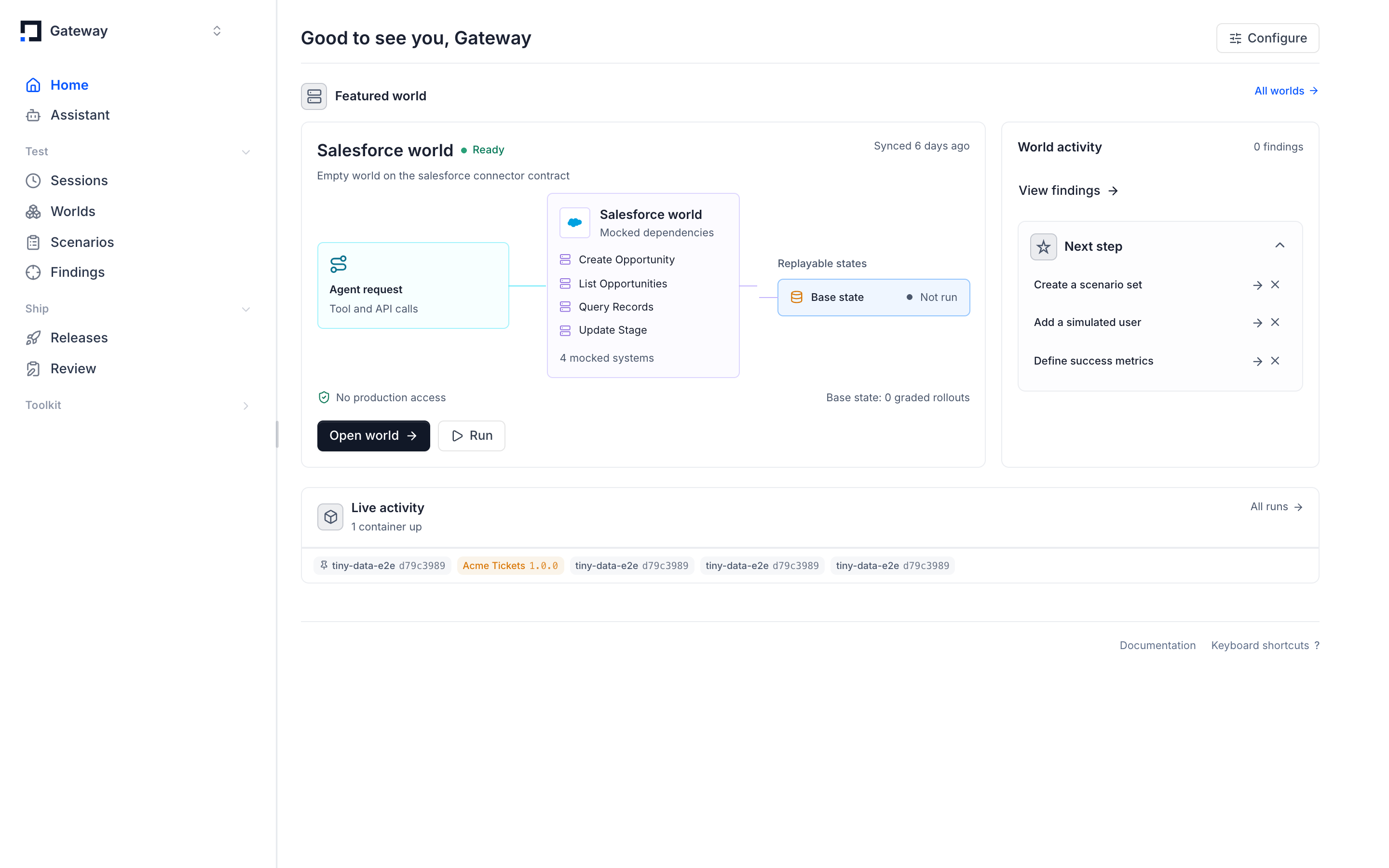Follow the All worlds link

point(1286,91)
